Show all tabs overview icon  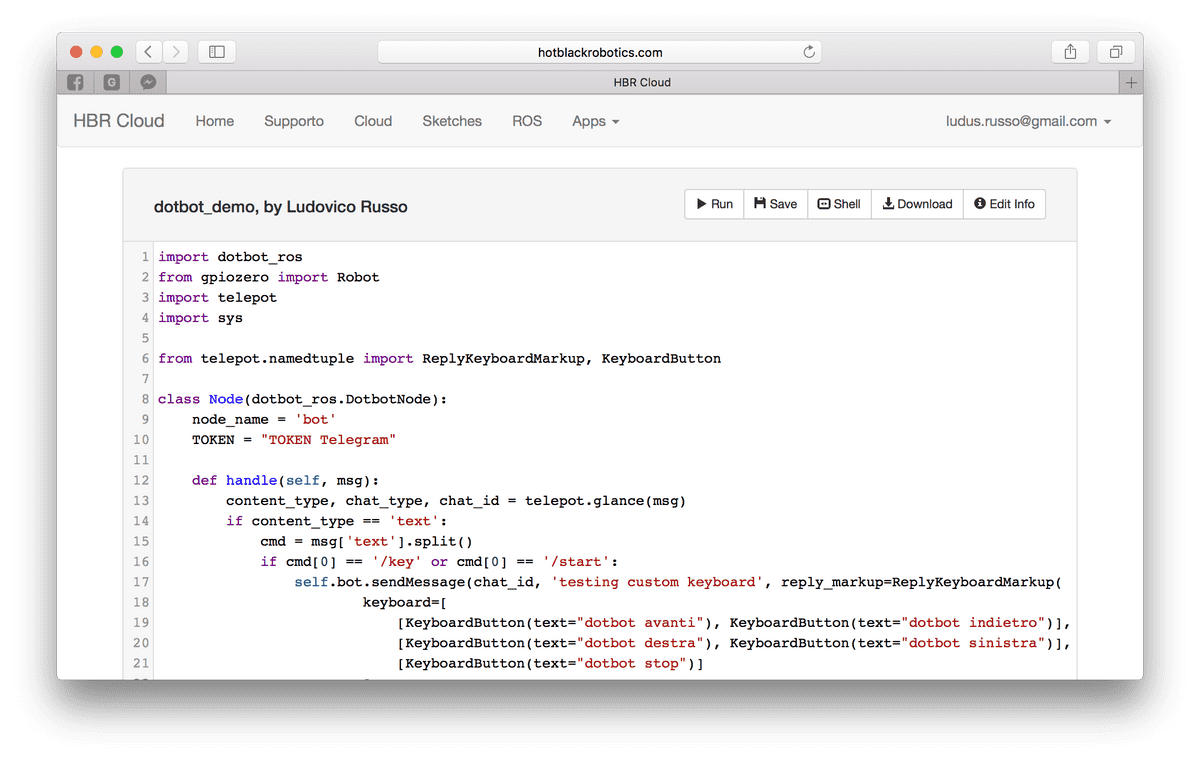pos(1116,52)
